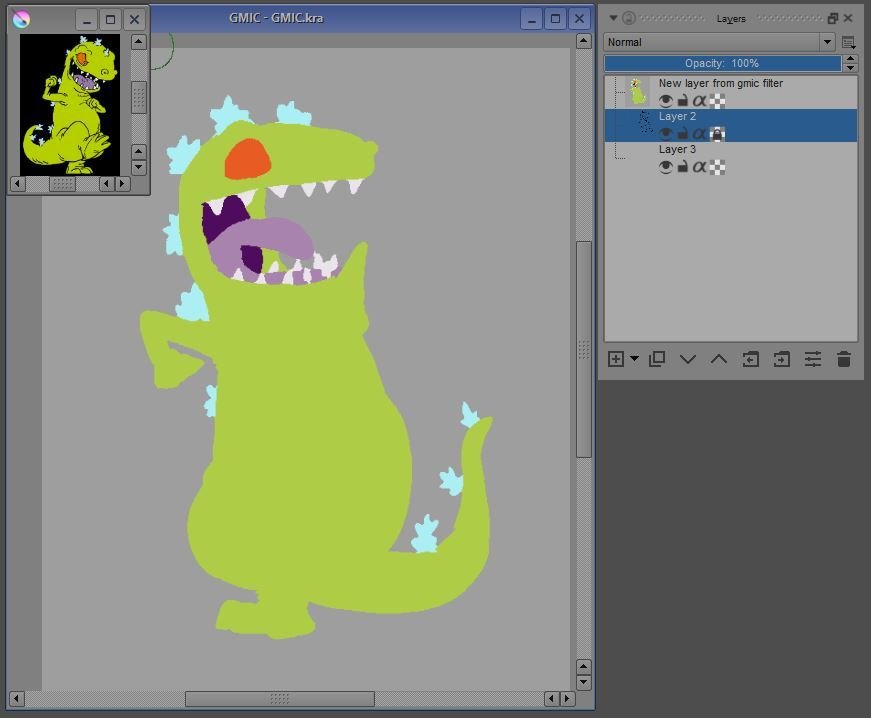Click dinosaur reference image in small window
871x718 pixels.
(x=70, y=104)
